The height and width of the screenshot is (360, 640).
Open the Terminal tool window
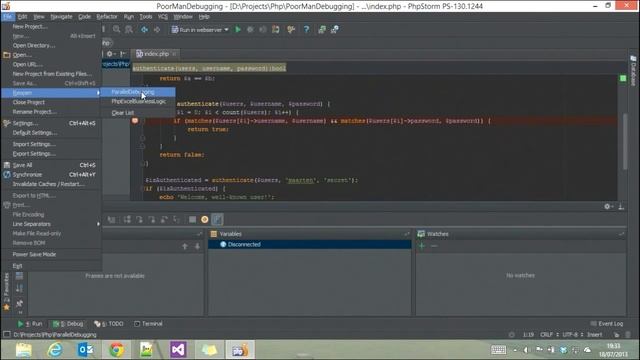click(148, 324)
